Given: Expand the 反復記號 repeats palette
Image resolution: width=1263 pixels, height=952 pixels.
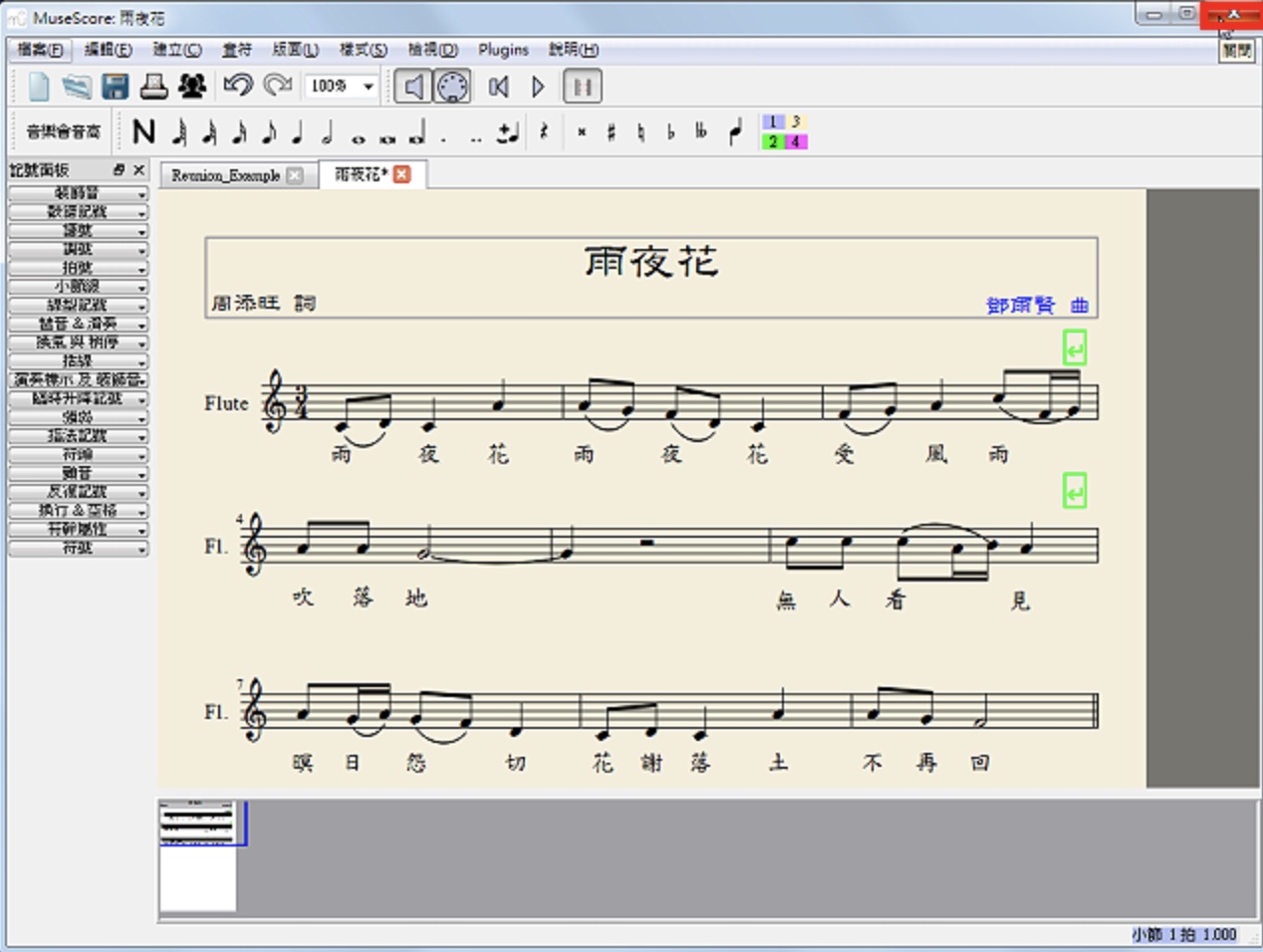Looking at the screenshot, I should [x=79, y=492].
